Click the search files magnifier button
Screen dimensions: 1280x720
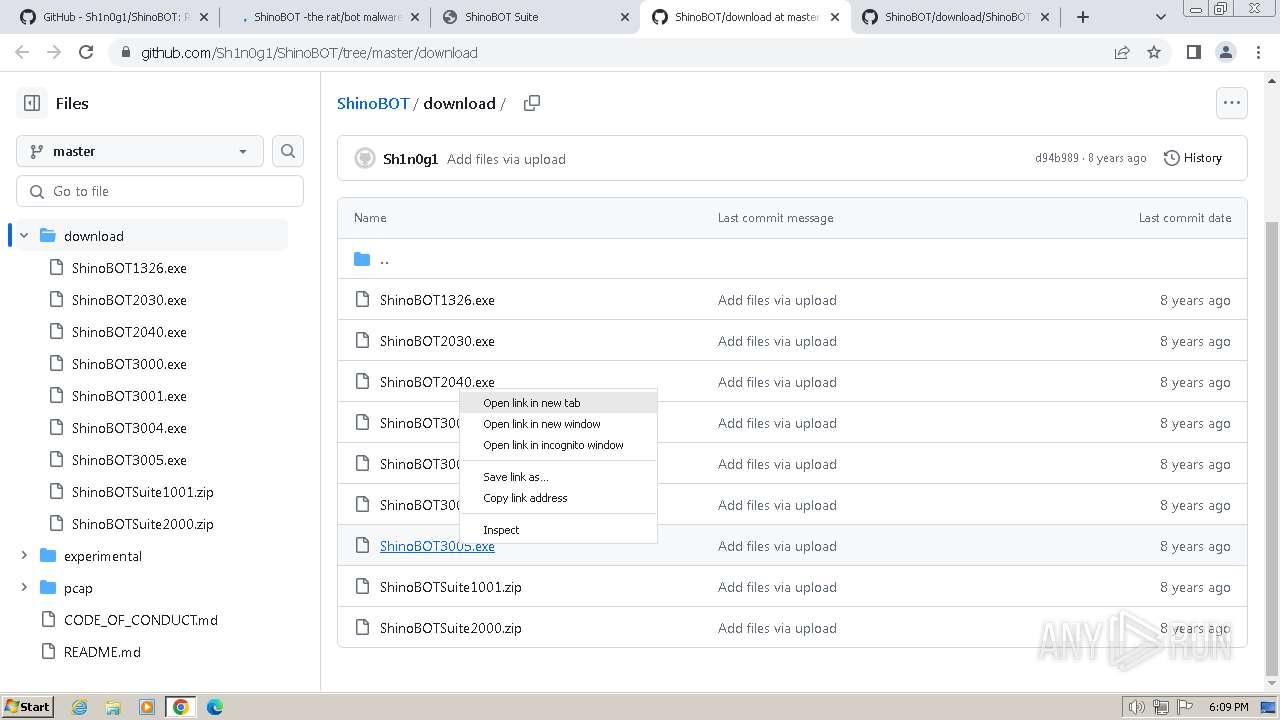coord(288,151)
